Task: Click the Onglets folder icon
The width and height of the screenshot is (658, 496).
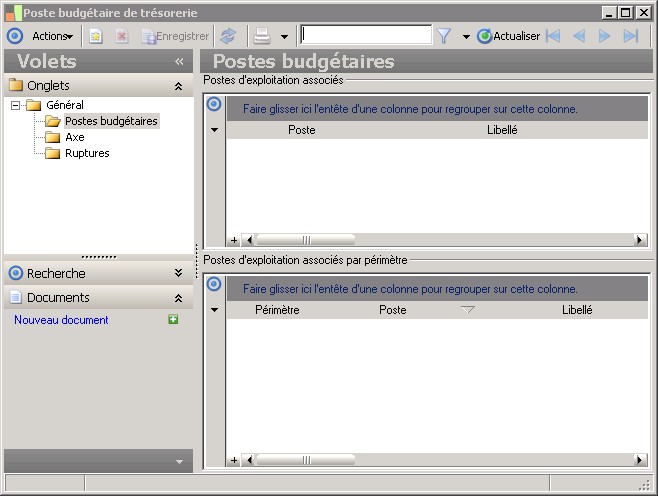Action: click(x=16, y=85)
